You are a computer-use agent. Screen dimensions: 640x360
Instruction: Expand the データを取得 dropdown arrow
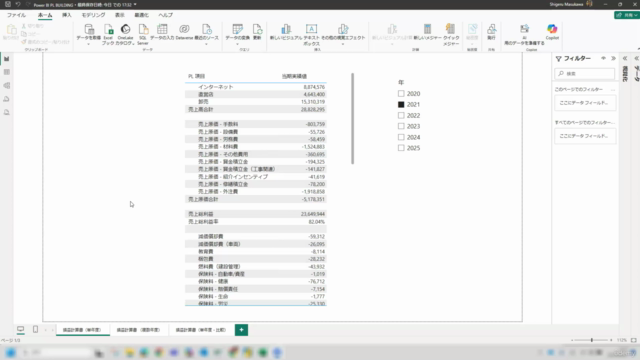pos(89,44)
